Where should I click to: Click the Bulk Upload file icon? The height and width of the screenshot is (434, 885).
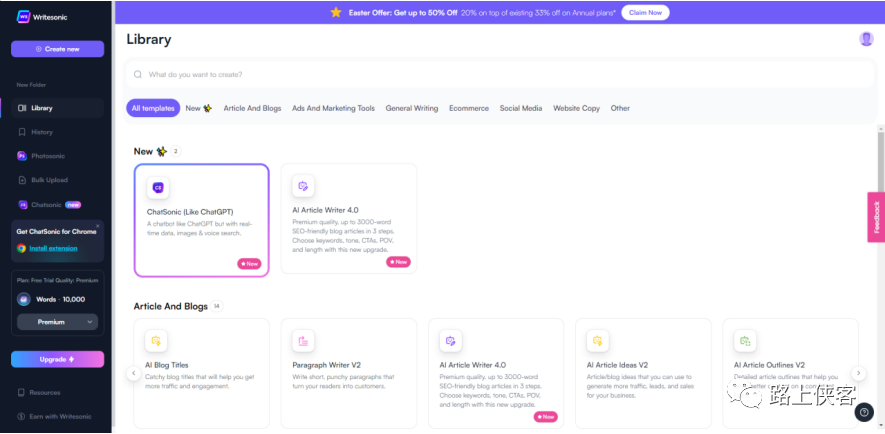click(22, 180)
